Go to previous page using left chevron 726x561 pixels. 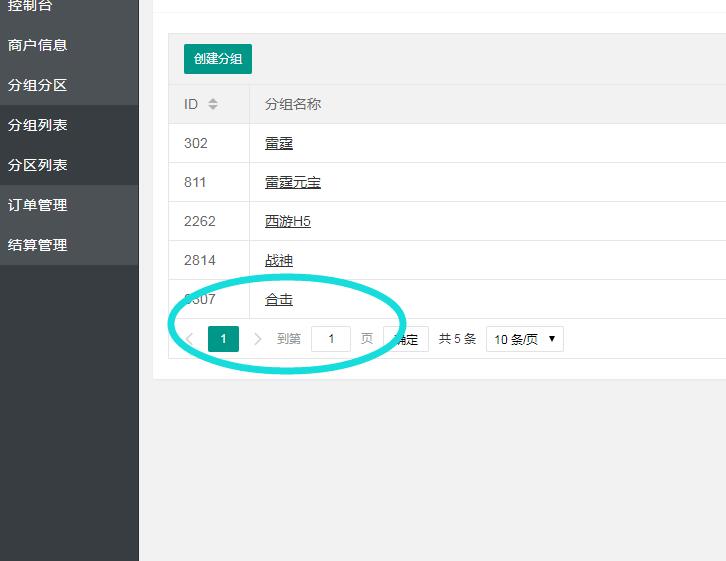(189, 339)
